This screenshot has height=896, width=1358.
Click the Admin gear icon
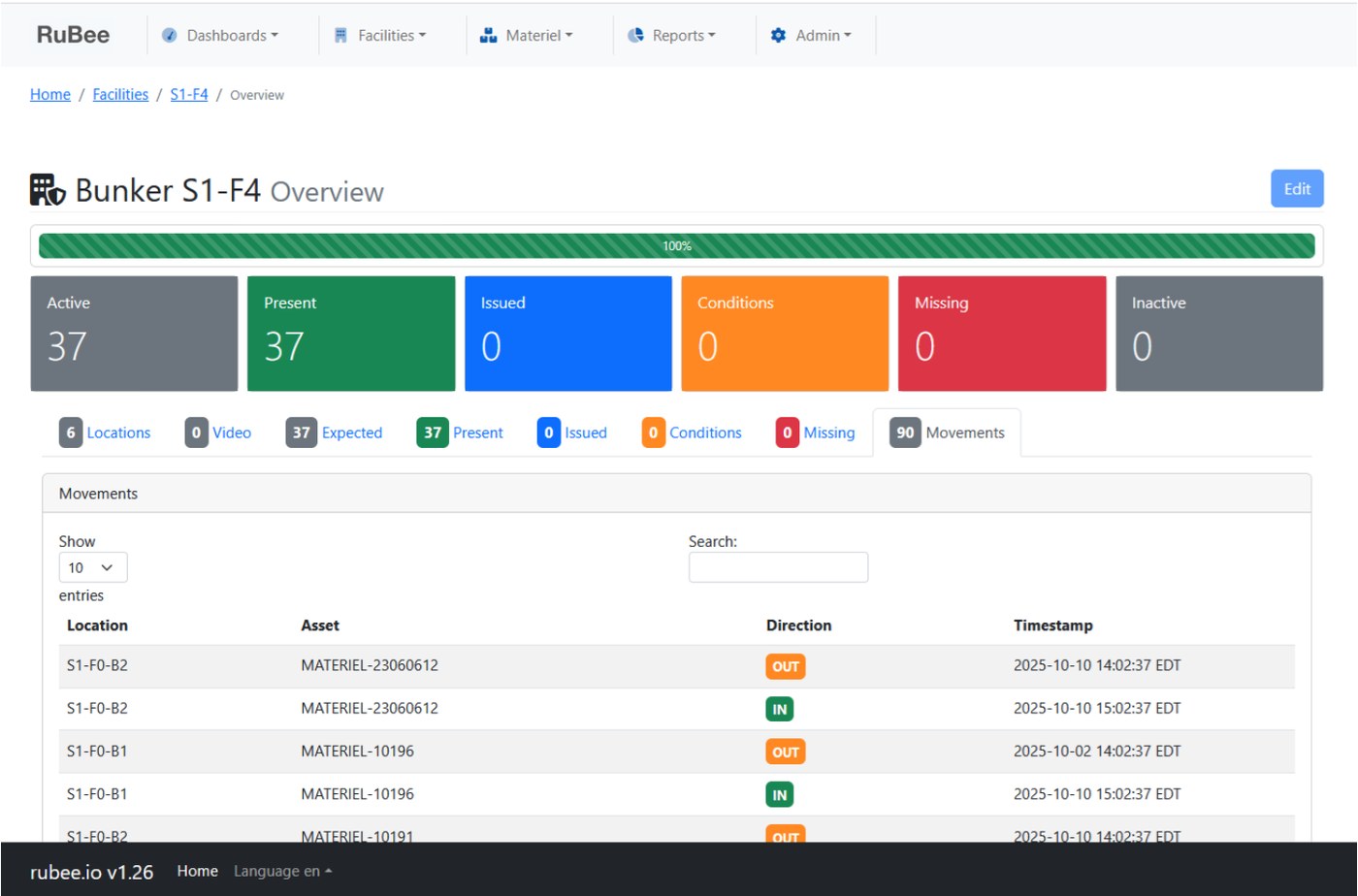778,35
